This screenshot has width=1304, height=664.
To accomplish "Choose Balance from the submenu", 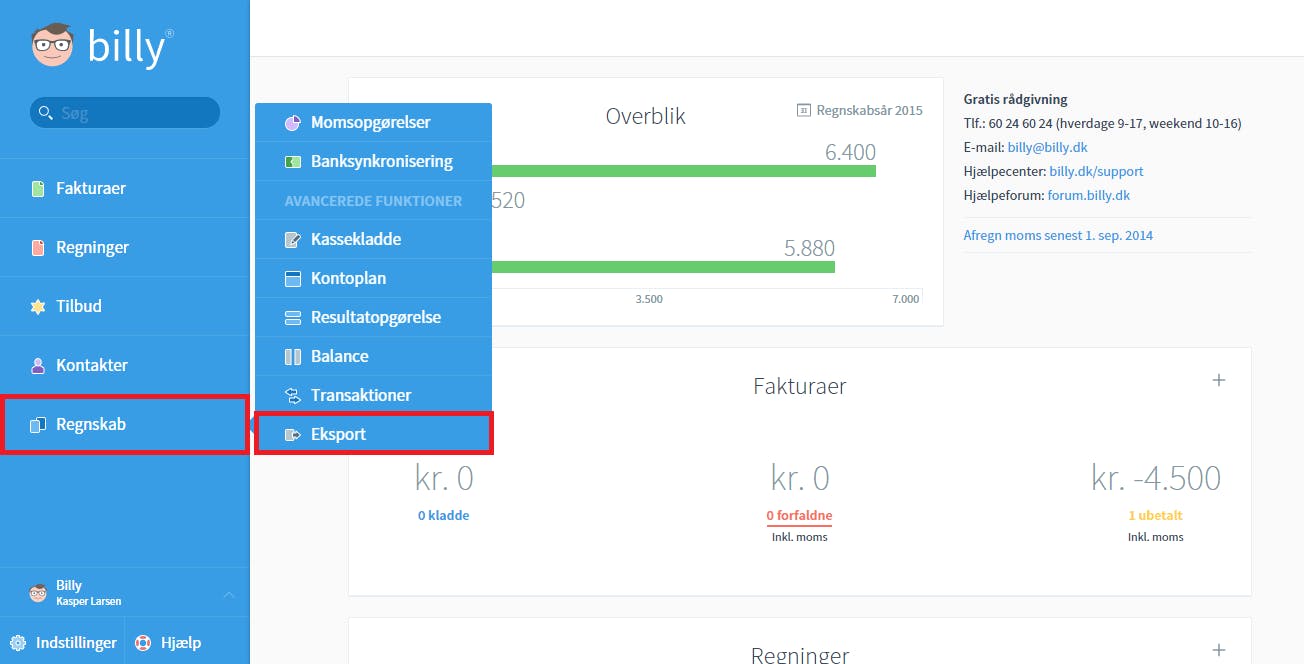I will point(373,357).
